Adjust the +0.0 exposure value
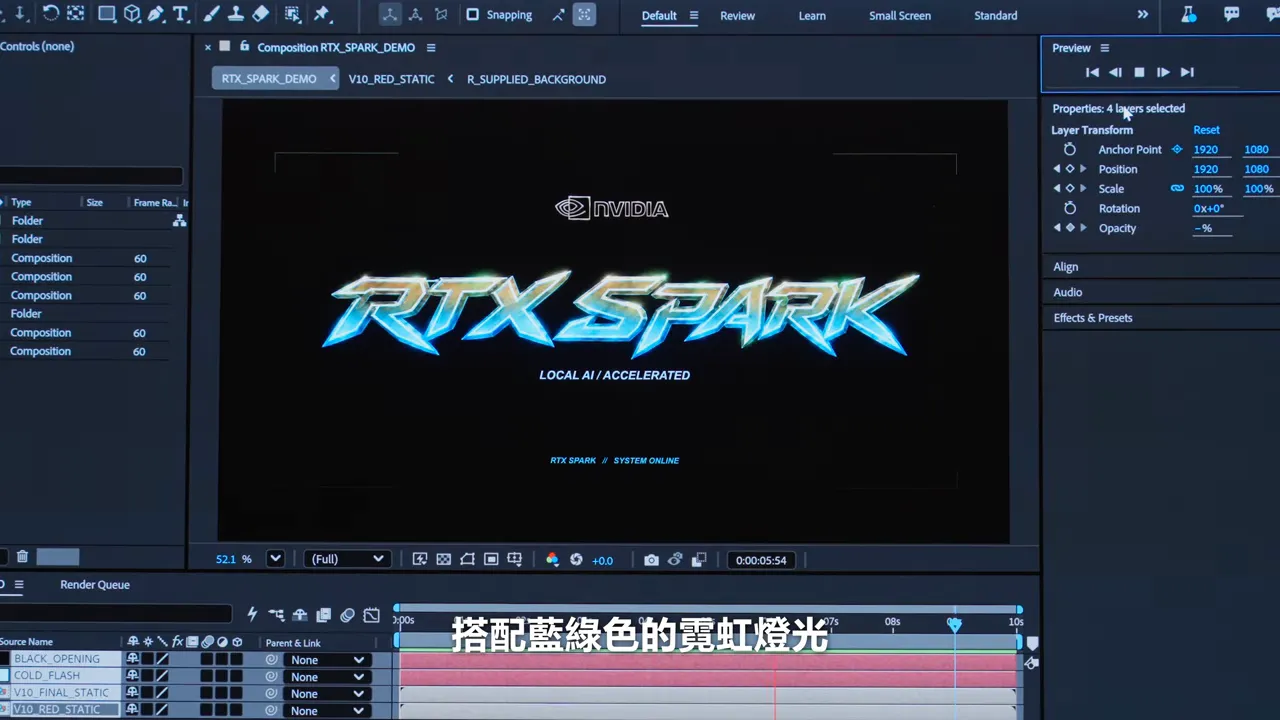 pyautogui.click(x=602, y=561)
